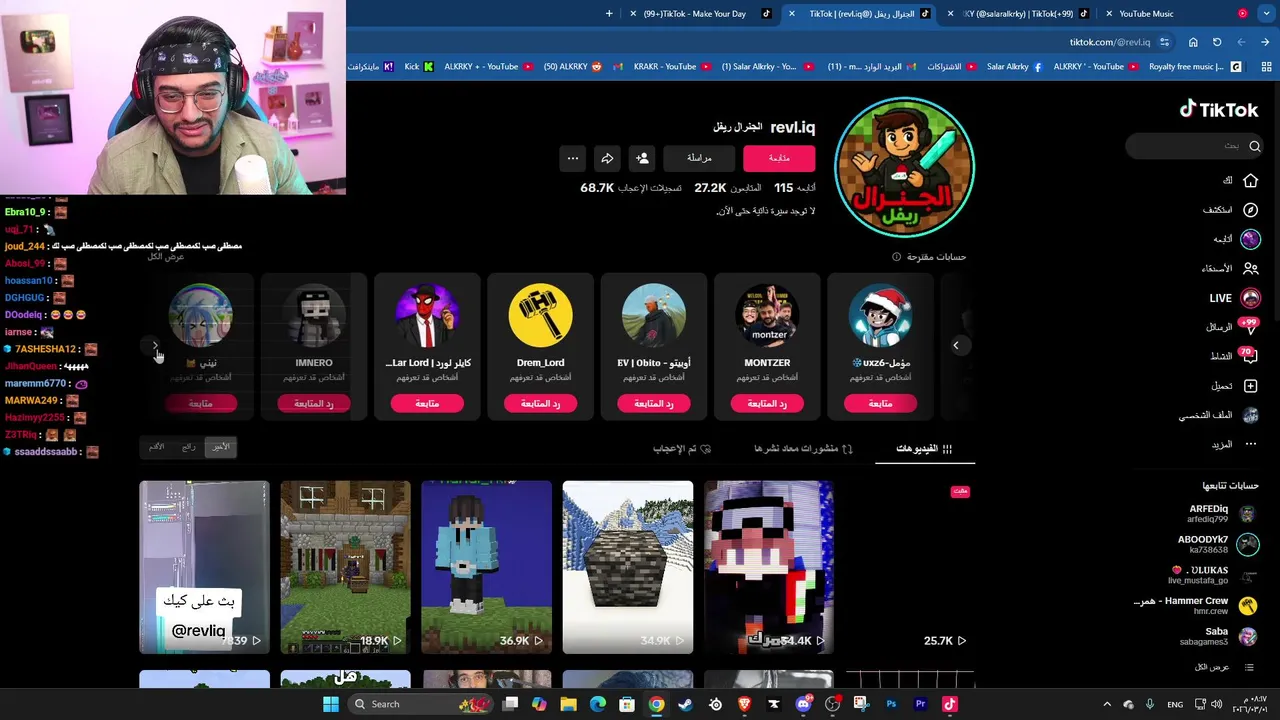Expand the browser tab list dropdown
The width and height of the screenshot is (1280, 720).
1265,14
